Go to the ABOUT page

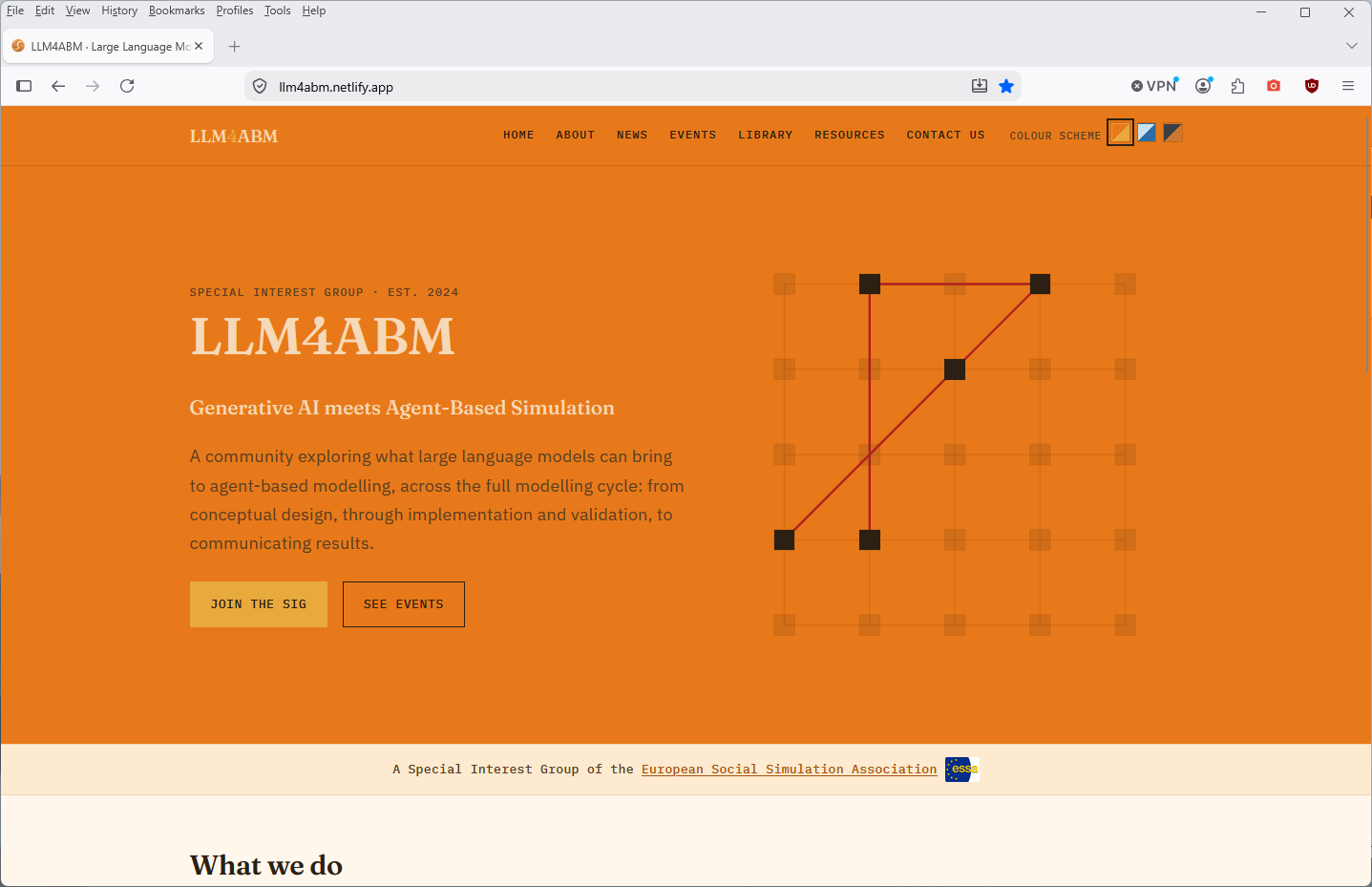pyautogui.click(x=576, y=136)
